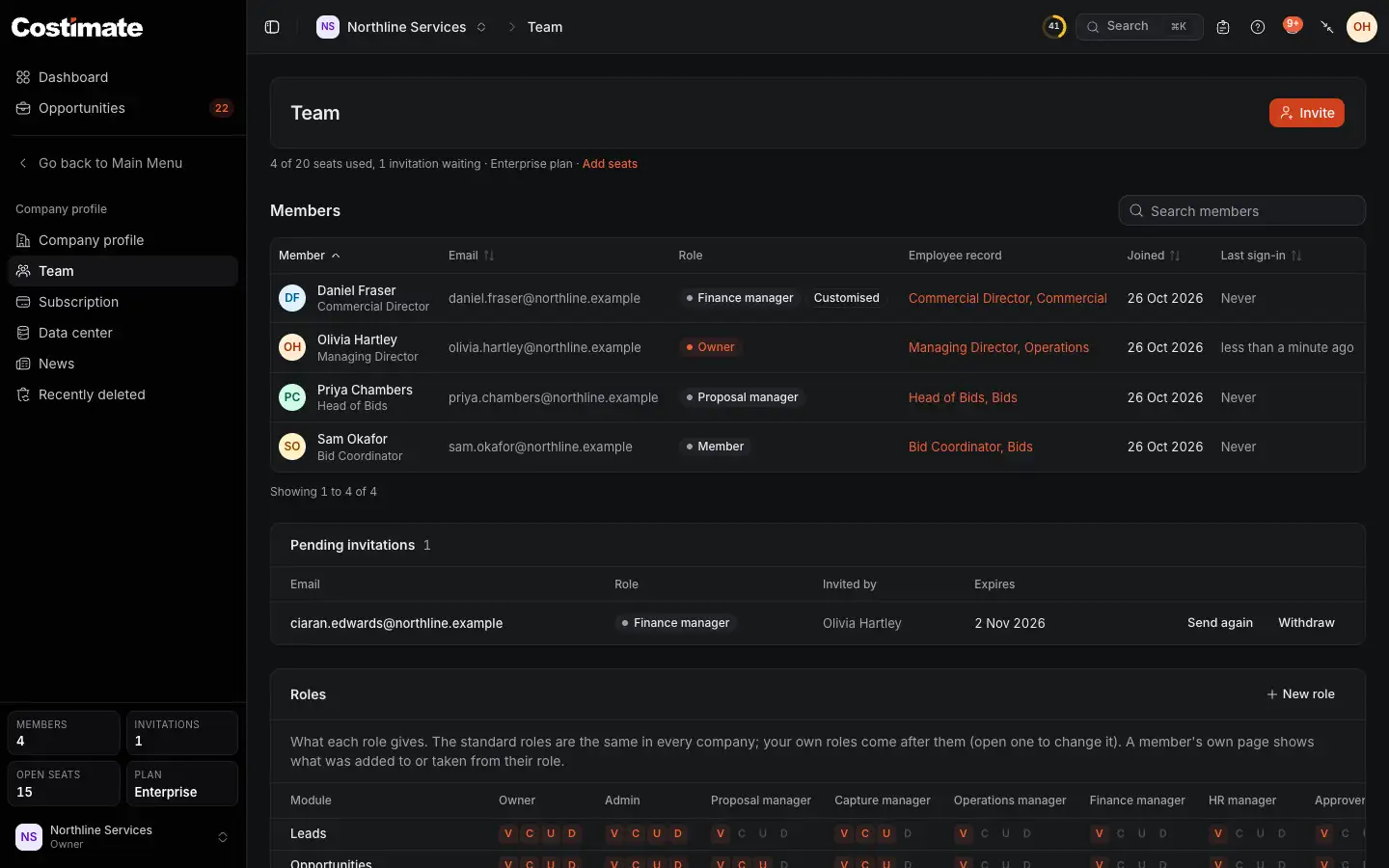Sort members by the Email column

(x=472, y=256)
